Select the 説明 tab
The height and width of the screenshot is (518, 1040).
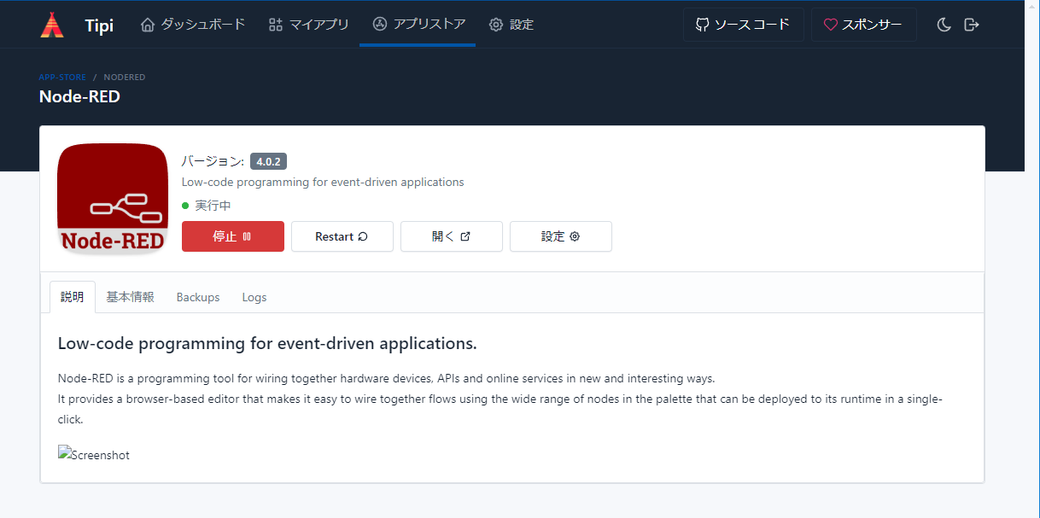pos(73,297)
